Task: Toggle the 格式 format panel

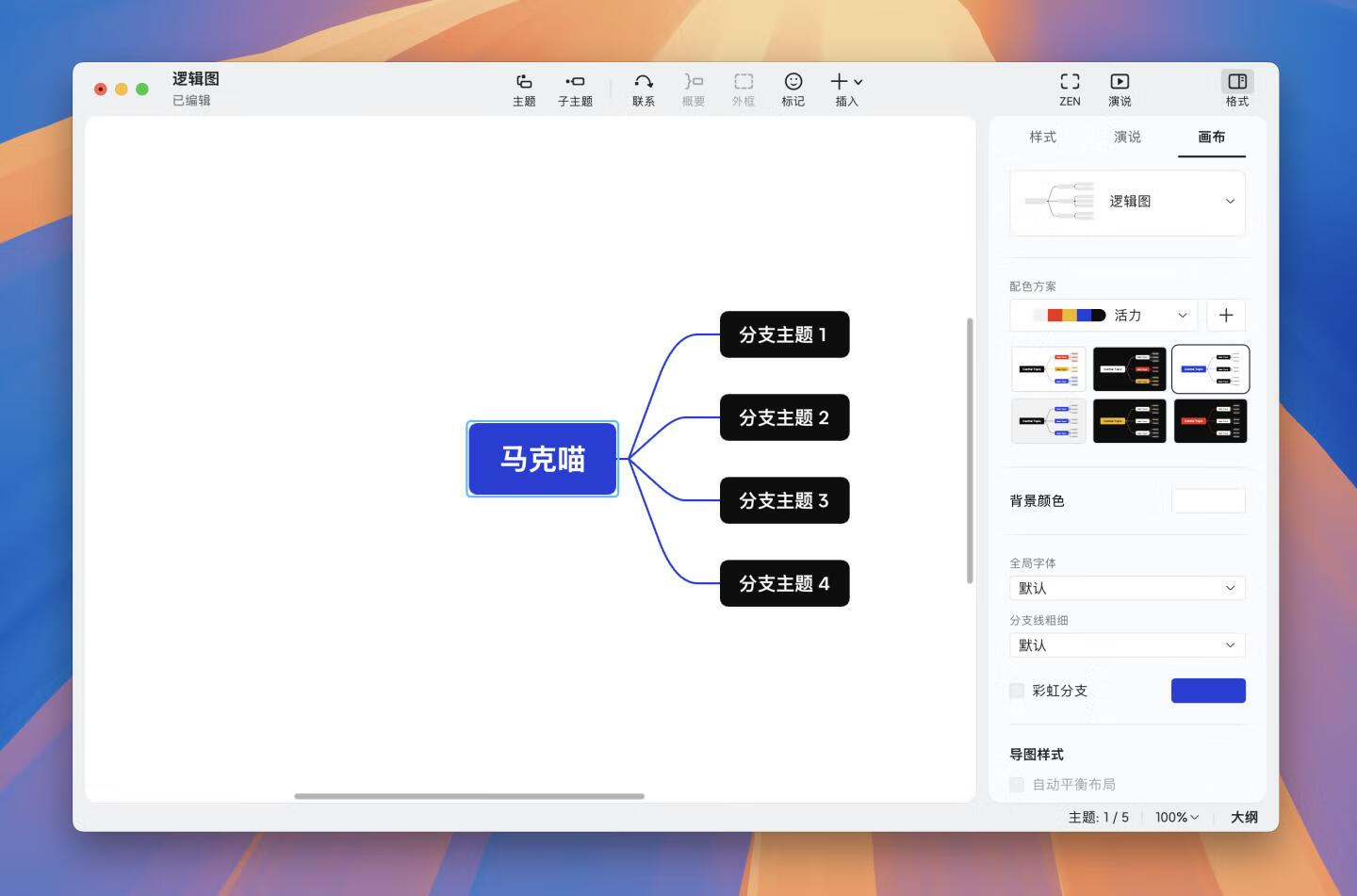Action: coord(1237,90)
